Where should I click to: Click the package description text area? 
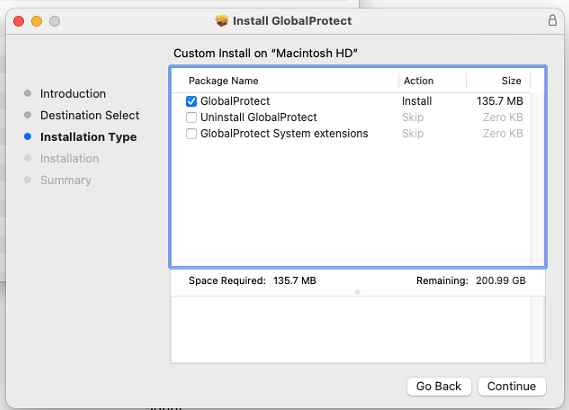[x=351, y=329]
